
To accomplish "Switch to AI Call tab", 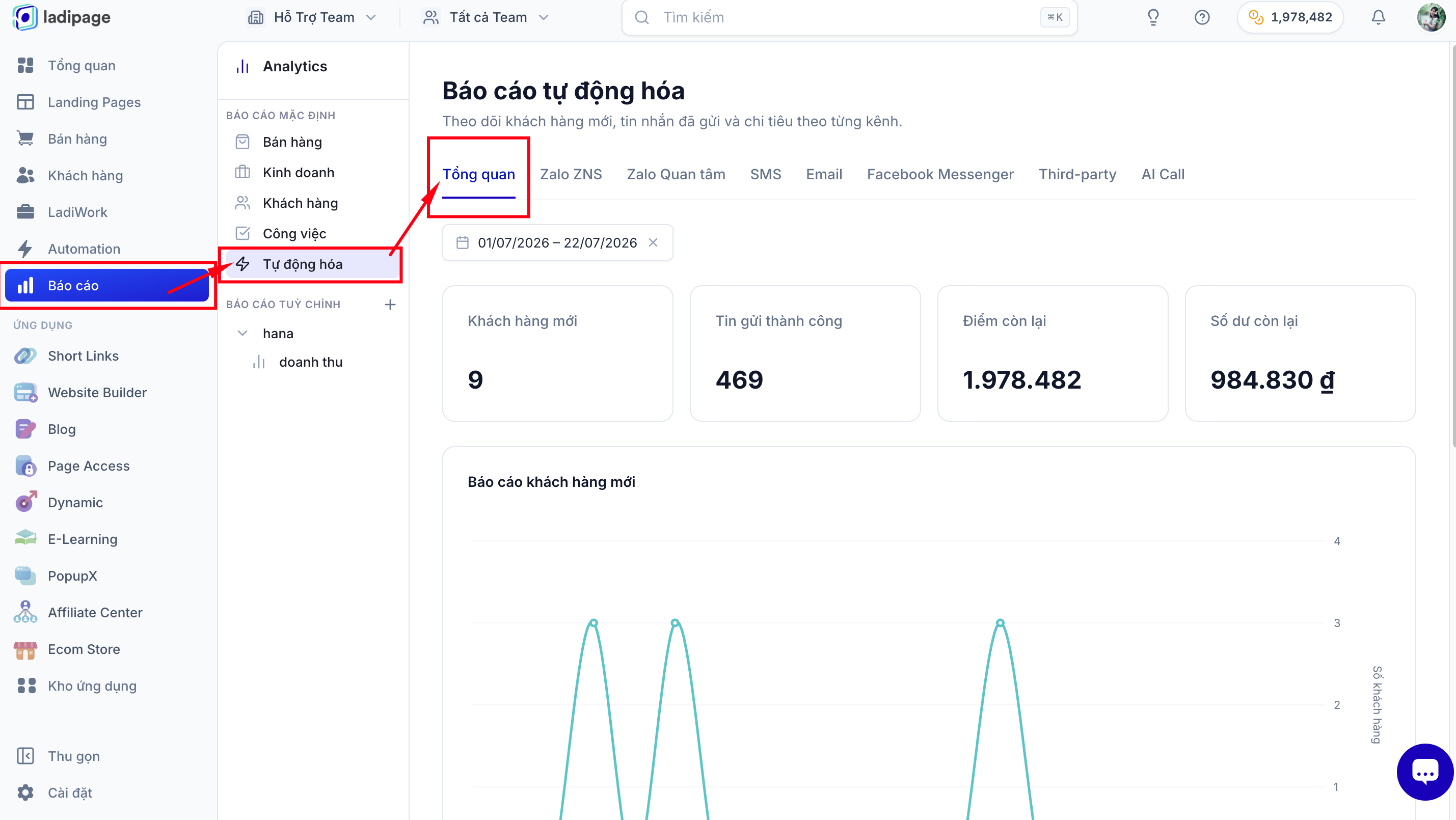I will (1163, 175).
